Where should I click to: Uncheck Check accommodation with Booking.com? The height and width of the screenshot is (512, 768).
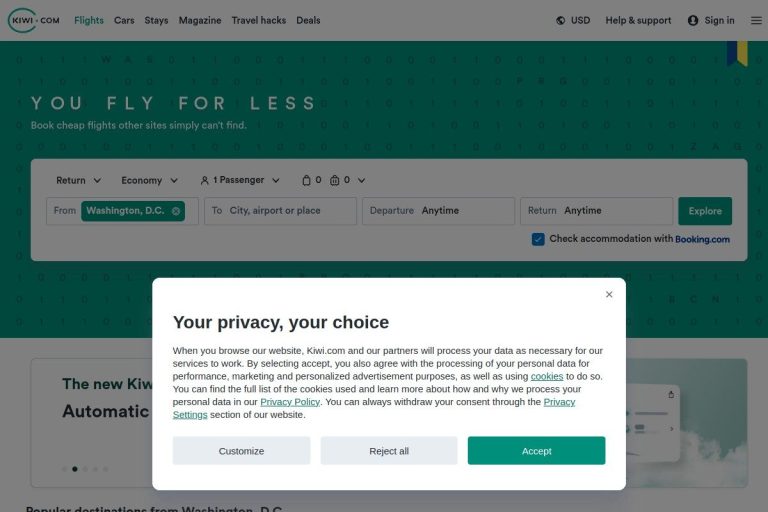pyautogui.click(x=538, y=239)
